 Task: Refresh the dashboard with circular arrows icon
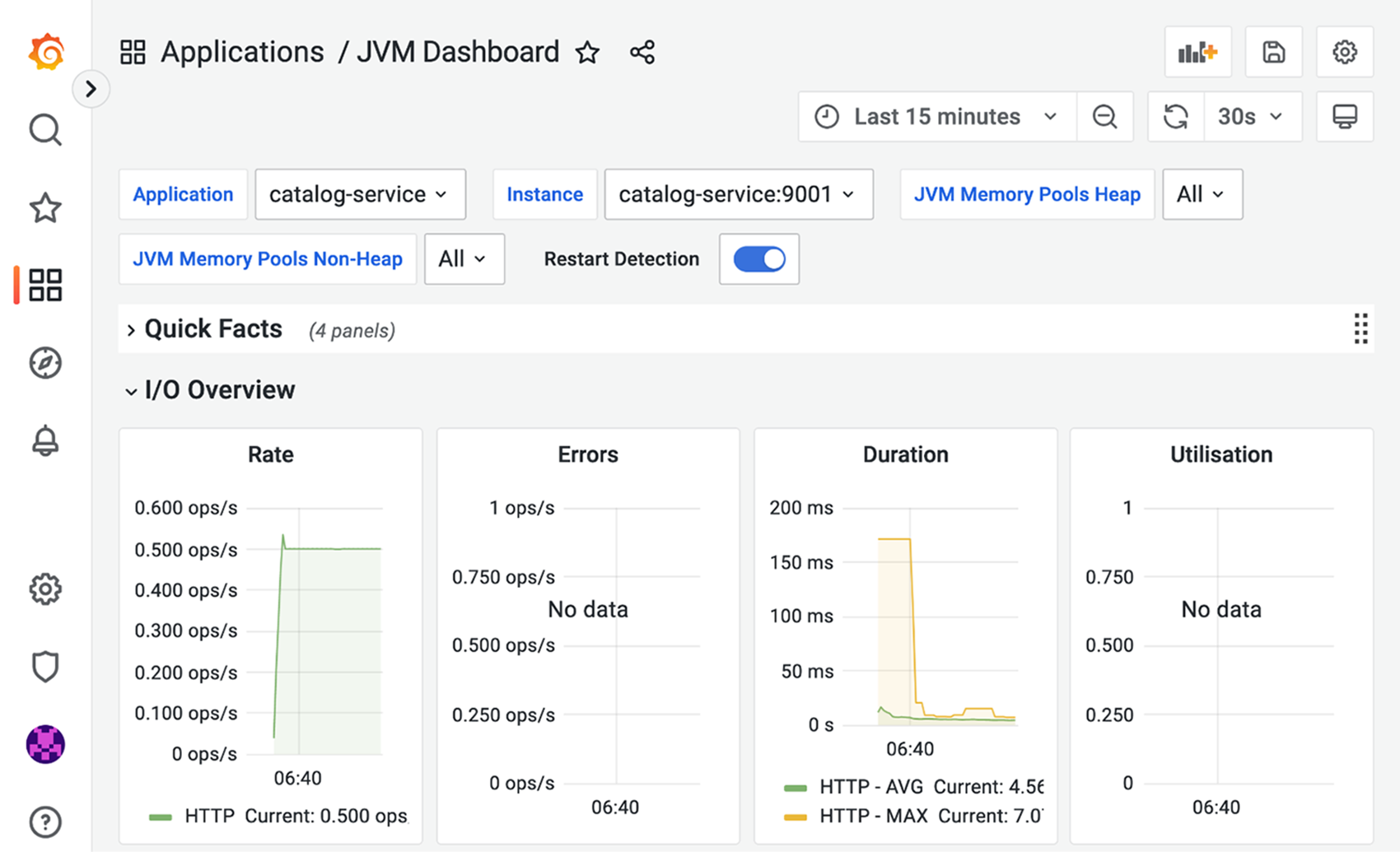point(1175,117)
